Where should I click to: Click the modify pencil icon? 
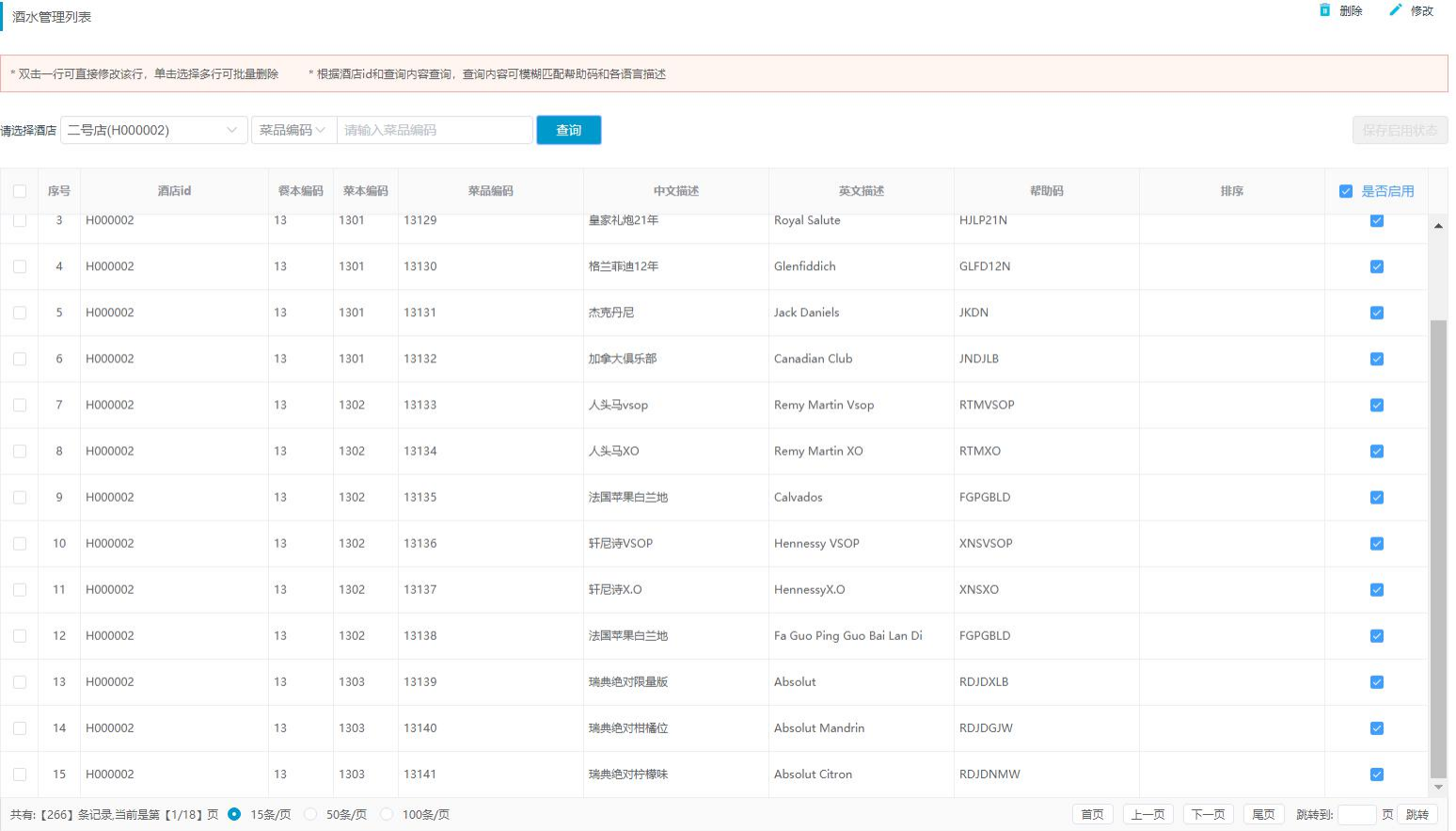pos(1396,10)
